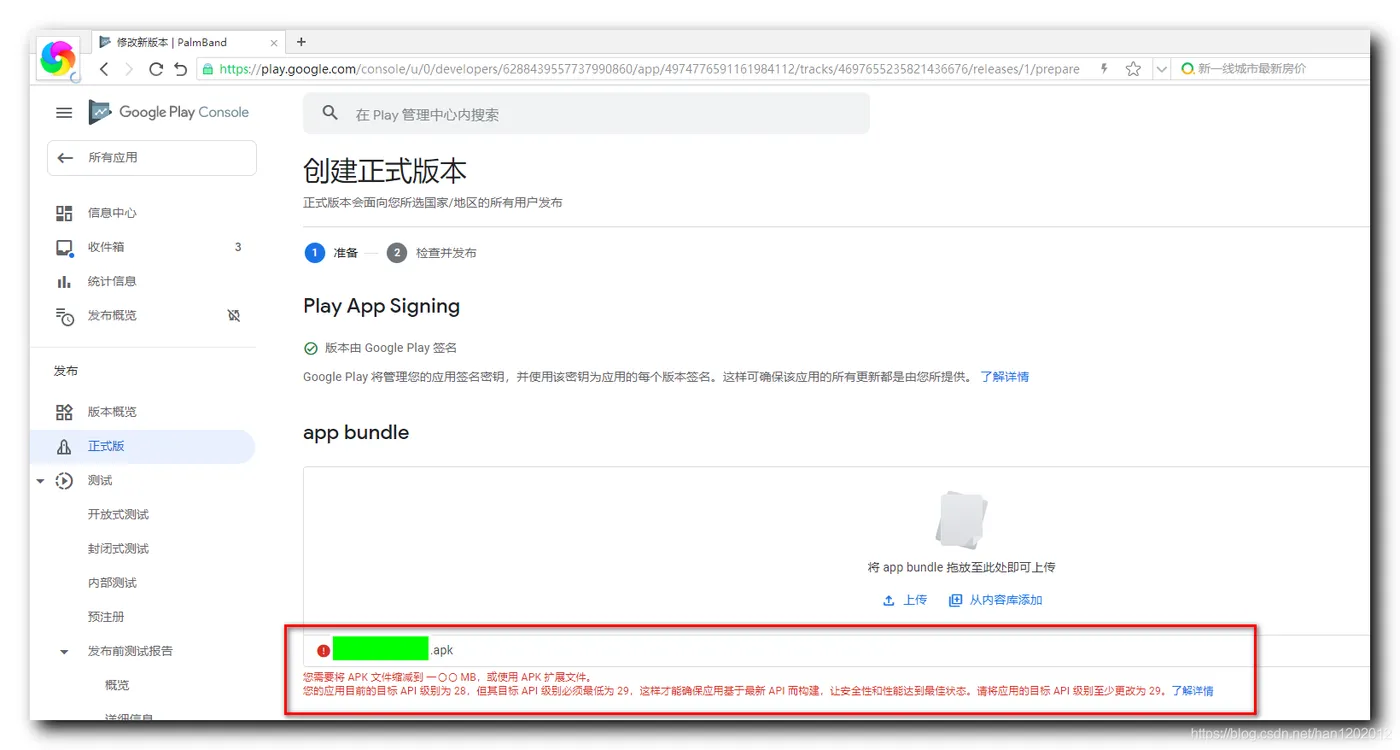
Task: Collapse the 测试 section in the sidebar
Action: 40,480
